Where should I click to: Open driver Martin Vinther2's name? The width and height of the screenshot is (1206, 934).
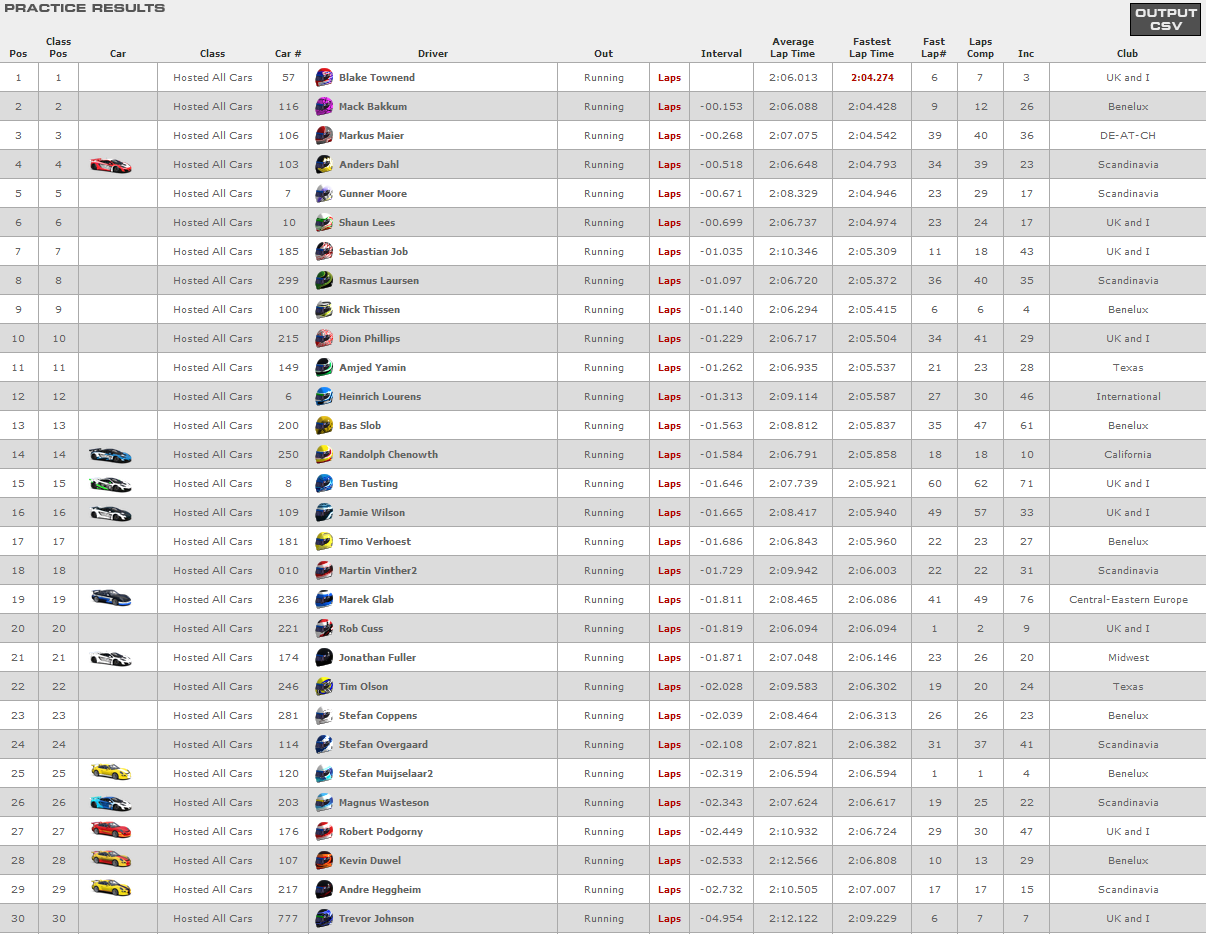(x=378, y=571)
